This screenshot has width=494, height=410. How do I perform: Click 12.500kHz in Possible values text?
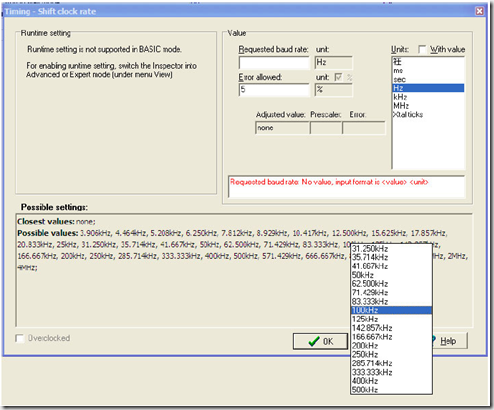pyautogui.click(x=349, y=233)
